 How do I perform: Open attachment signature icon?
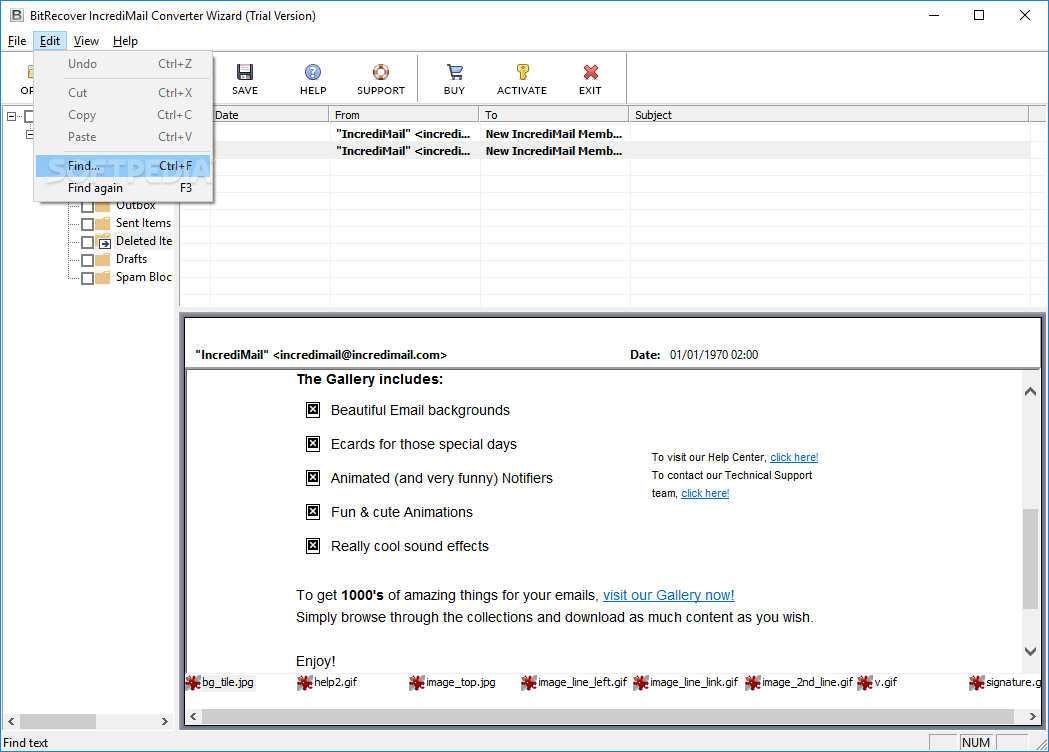point(977,682)
